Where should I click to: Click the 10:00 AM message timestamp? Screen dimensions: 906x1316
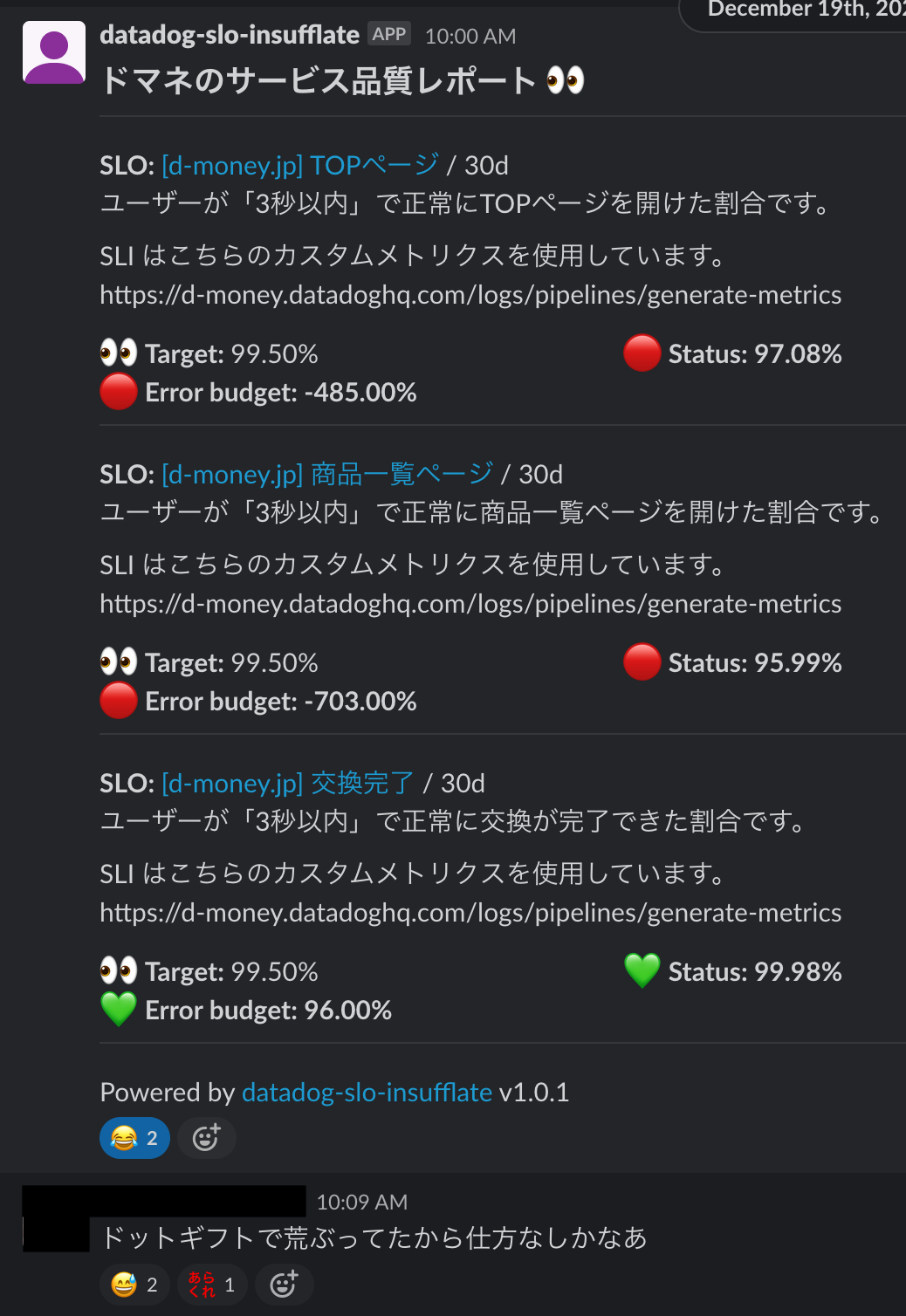470,36
